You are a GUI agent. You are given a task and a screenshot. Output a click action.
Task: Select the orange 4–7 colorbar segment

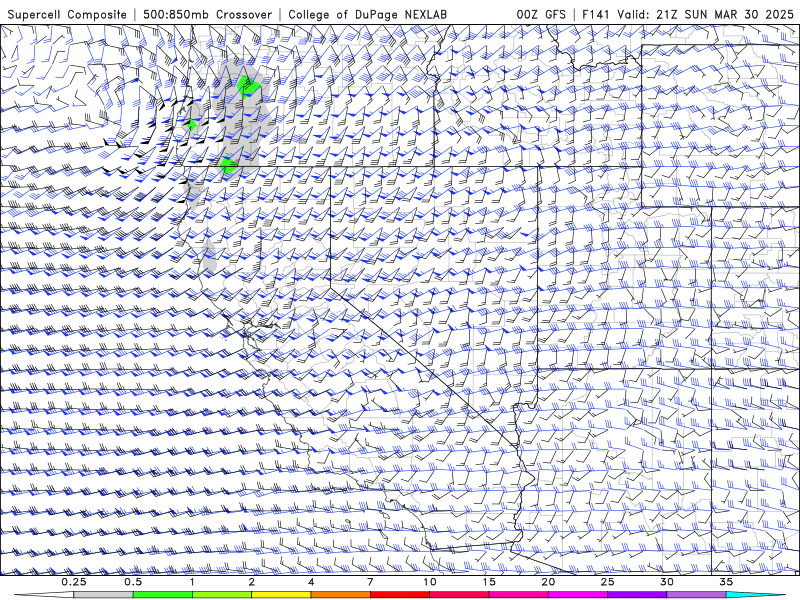tap(340, 595)
